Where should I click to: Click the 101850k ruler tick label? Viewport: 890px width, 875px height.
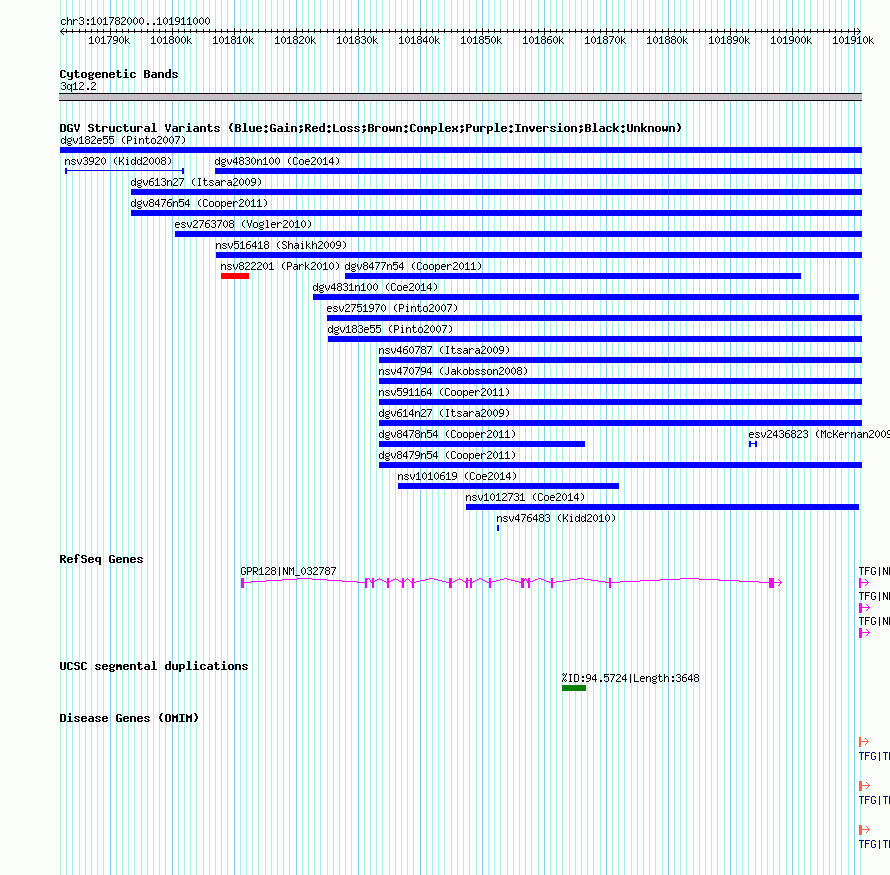[481, 40]
